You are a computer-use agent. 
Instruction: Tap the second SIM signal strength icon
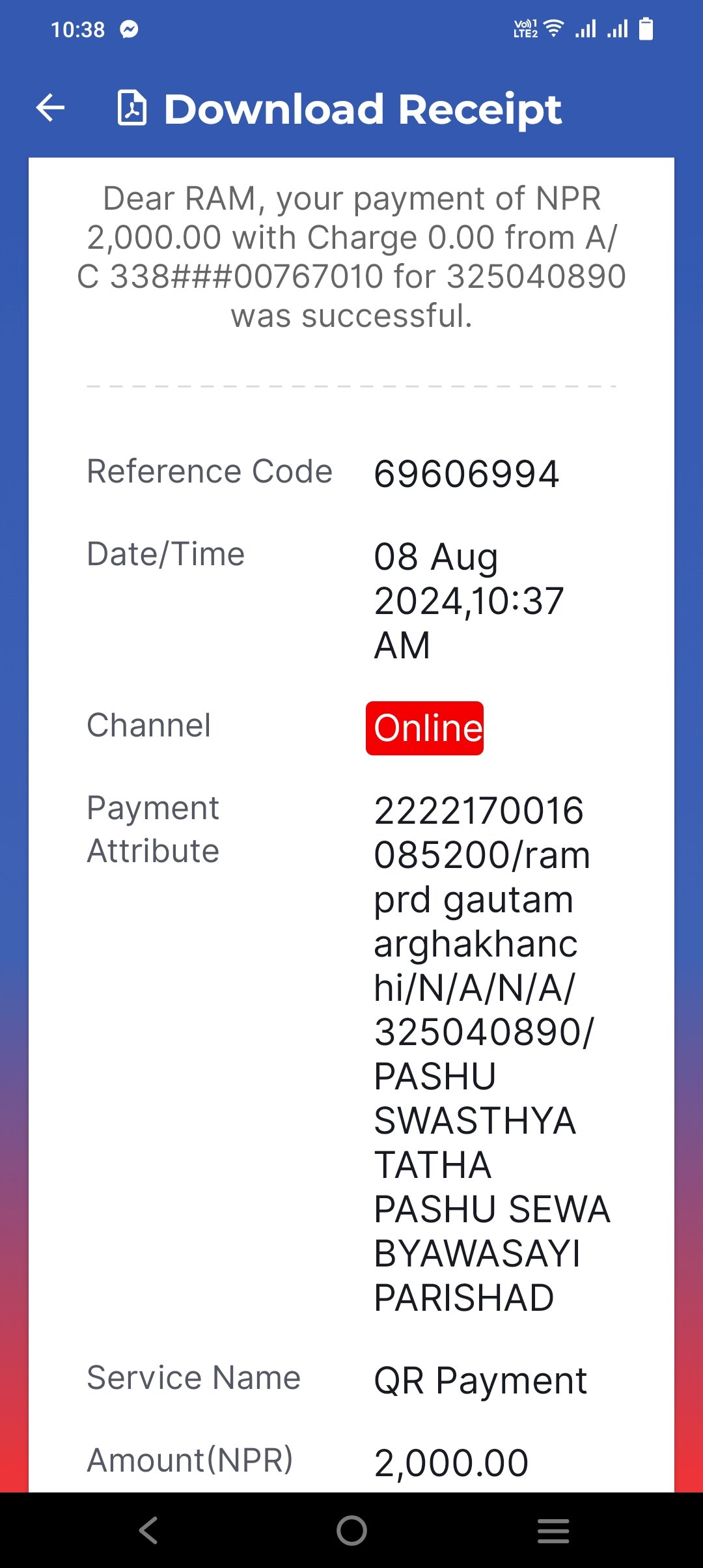pyautogui.click(x=618, y=29)
